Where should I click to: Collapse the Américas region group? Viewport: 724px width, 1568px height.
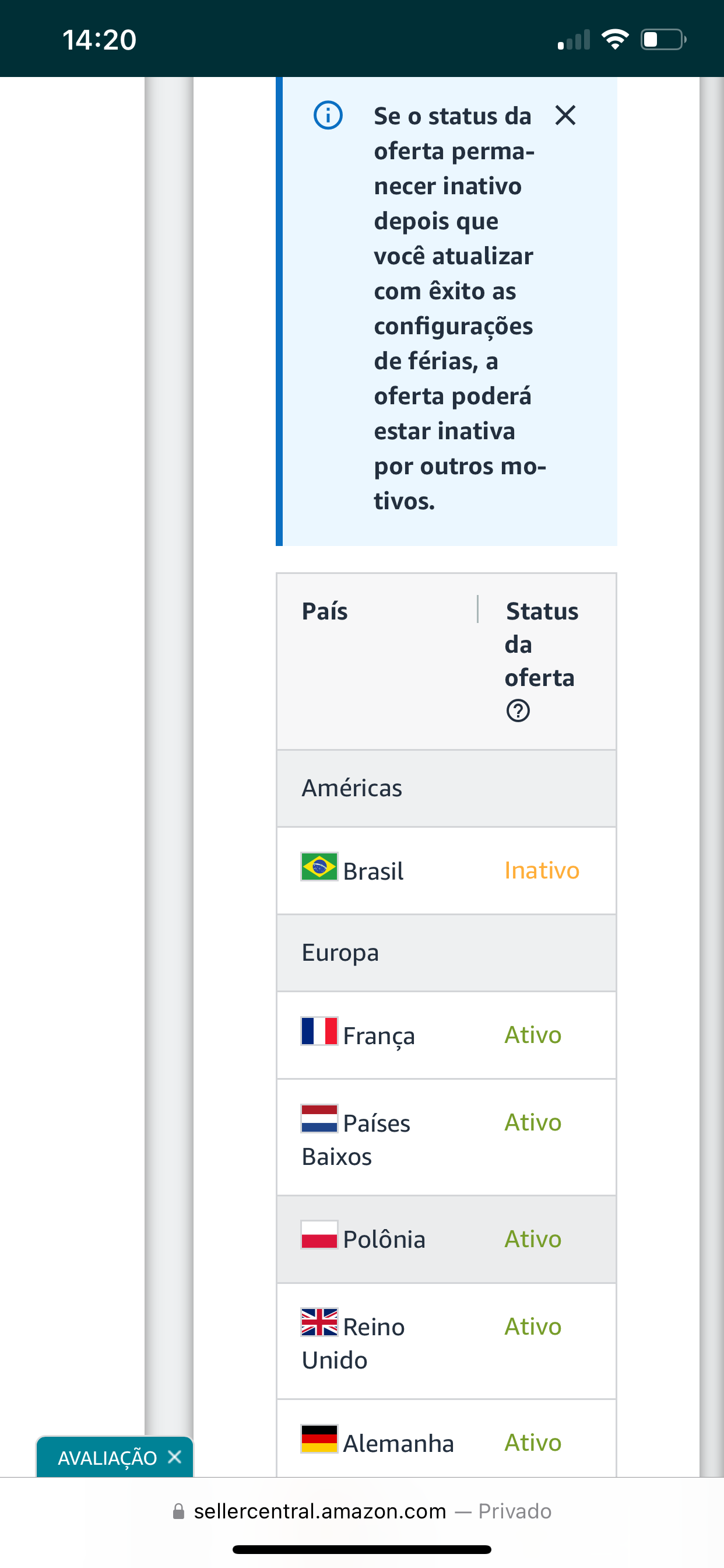pos(447,788)
